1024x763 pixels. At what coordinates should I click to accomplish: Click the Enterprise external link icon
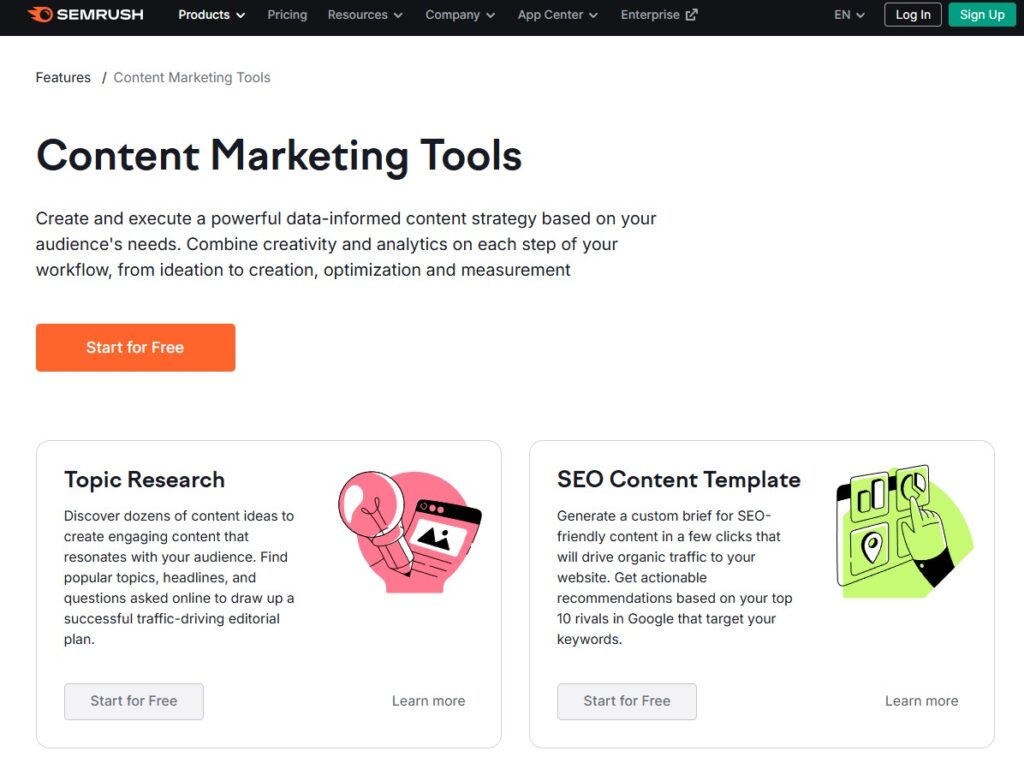pyautogui.click(x=690, y=15)
